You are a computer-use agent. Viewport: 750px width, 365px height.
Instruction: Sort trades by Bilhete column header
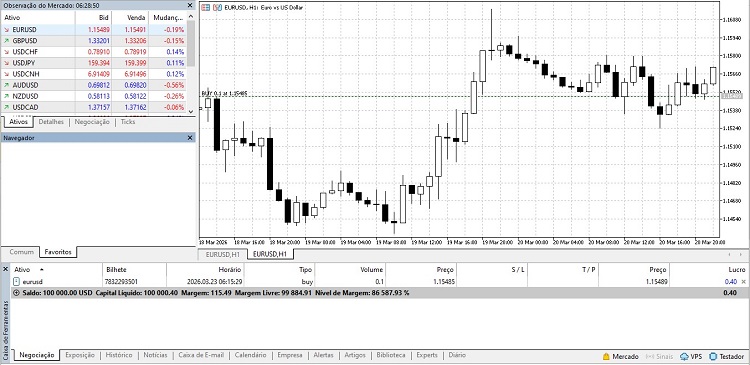point(134,270)
